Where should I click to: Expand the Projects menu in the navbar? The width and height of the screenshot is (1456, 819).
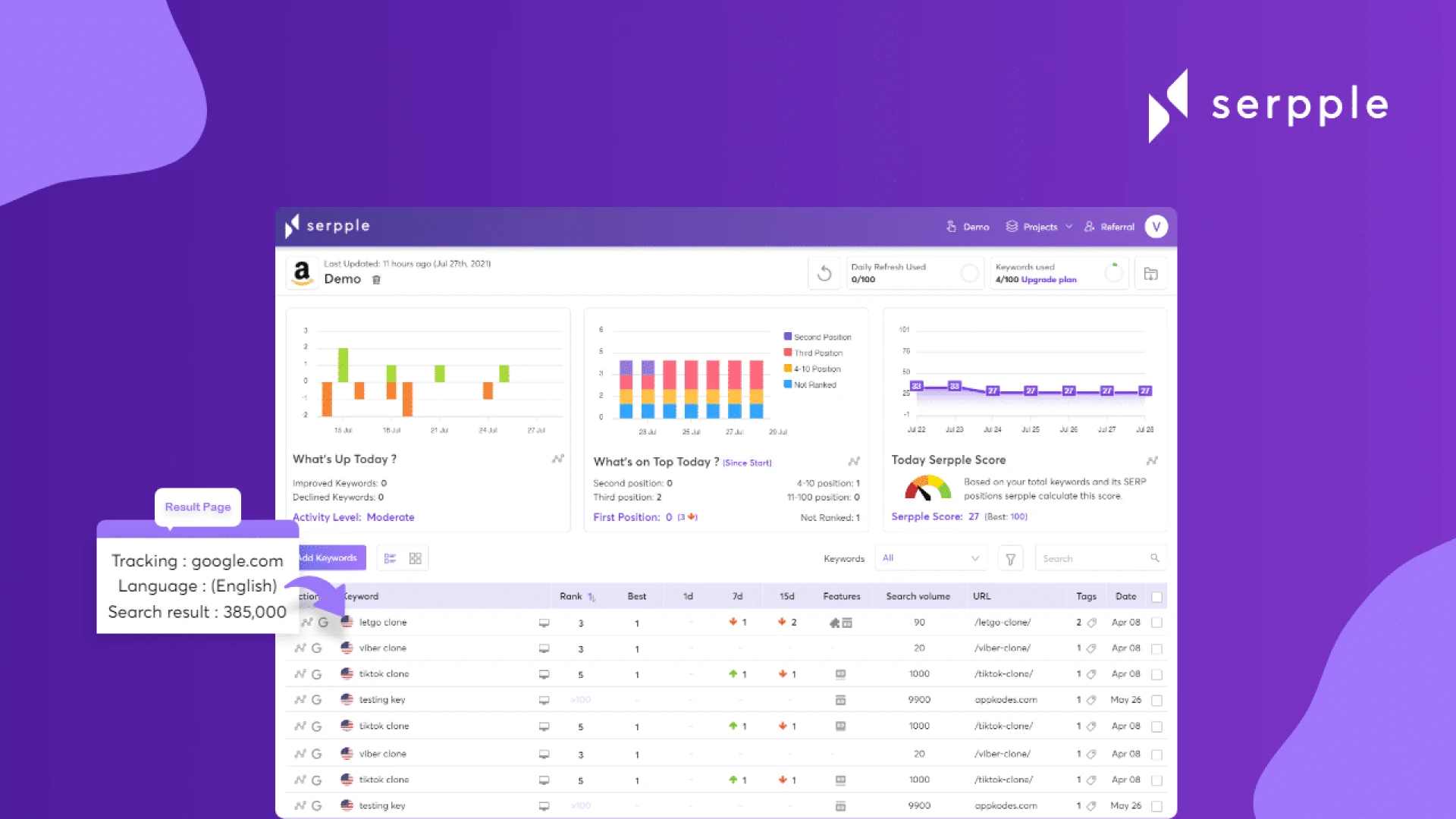click(1040, 227)
